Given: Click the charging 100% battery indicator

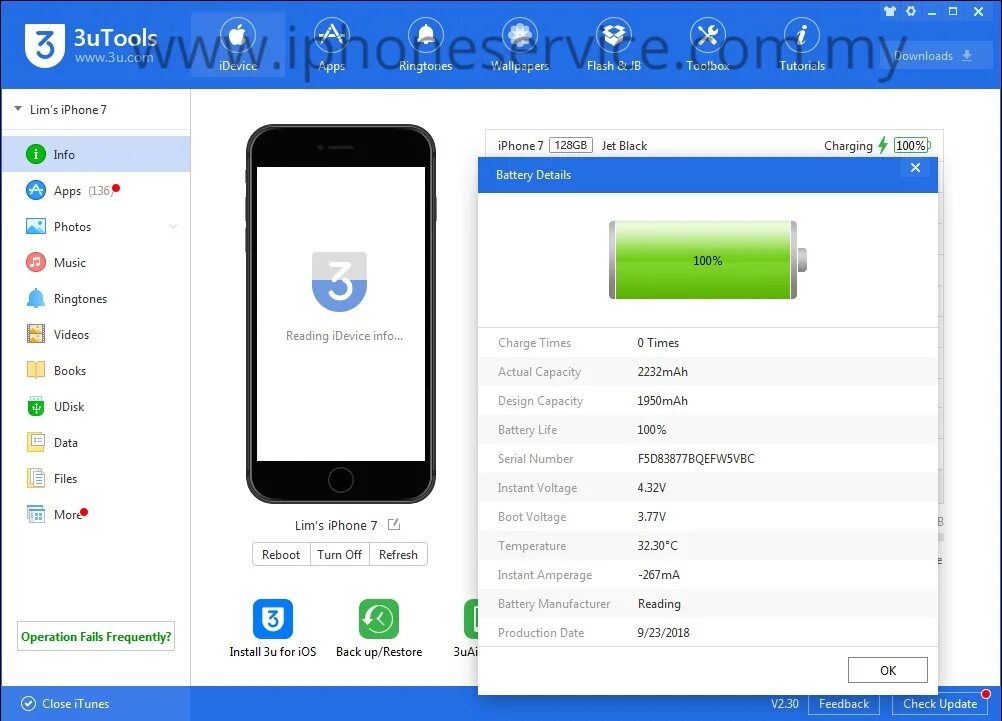Looking at the screenshot, I should pyautogui.click(x=912, y=145).
